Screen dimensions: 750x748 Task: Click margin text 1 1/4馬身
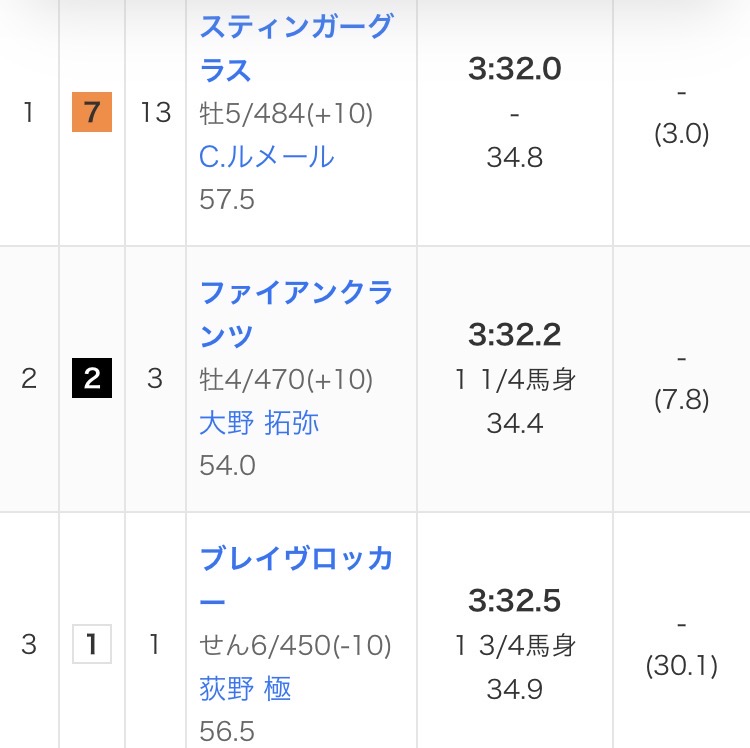point(515,380)
